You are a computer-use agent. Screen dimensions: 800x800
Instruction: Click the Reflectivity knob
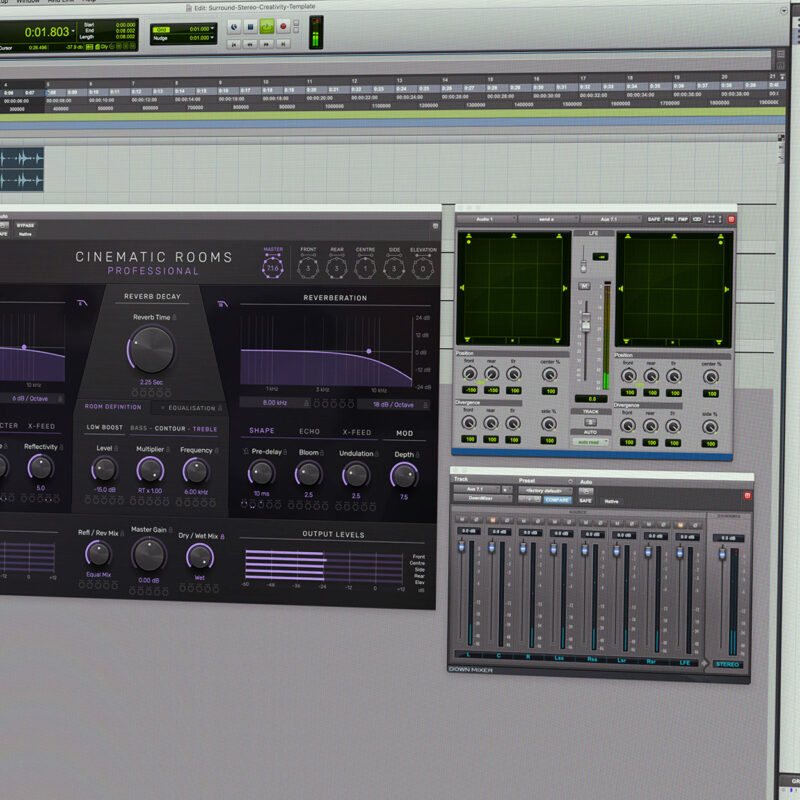point(40,467)
